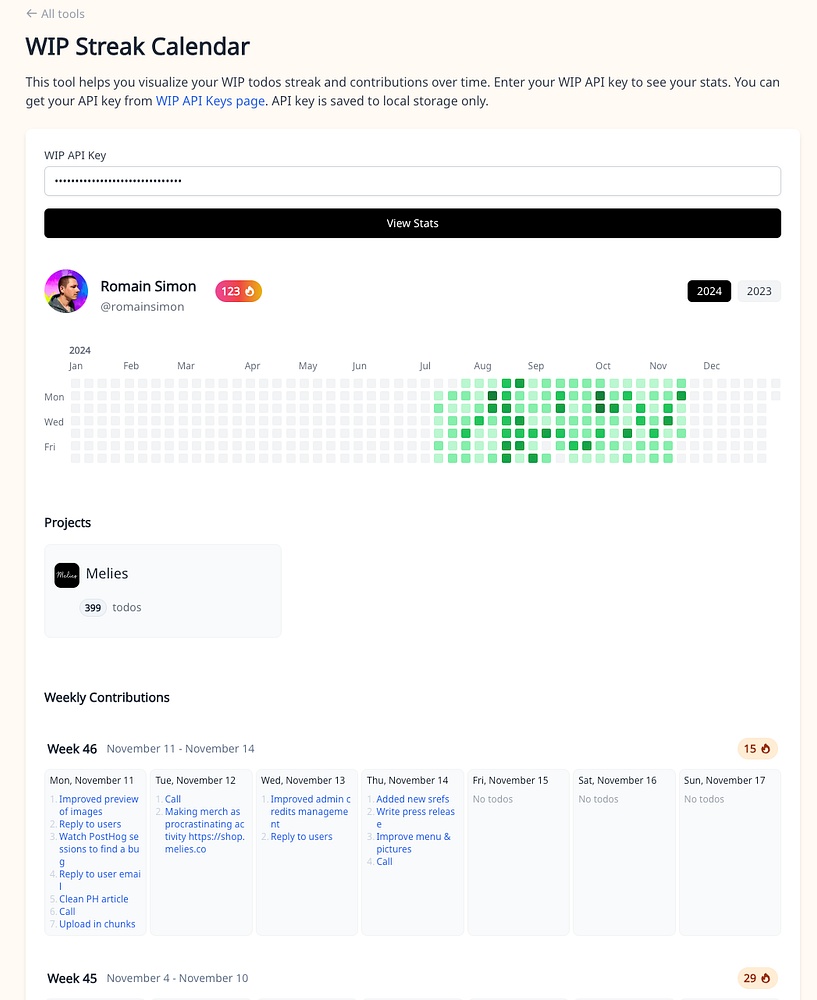This screenshot has width=817, height=1000.
Task: Click the Romain Simon profile avatar
Action: (66, 291)
